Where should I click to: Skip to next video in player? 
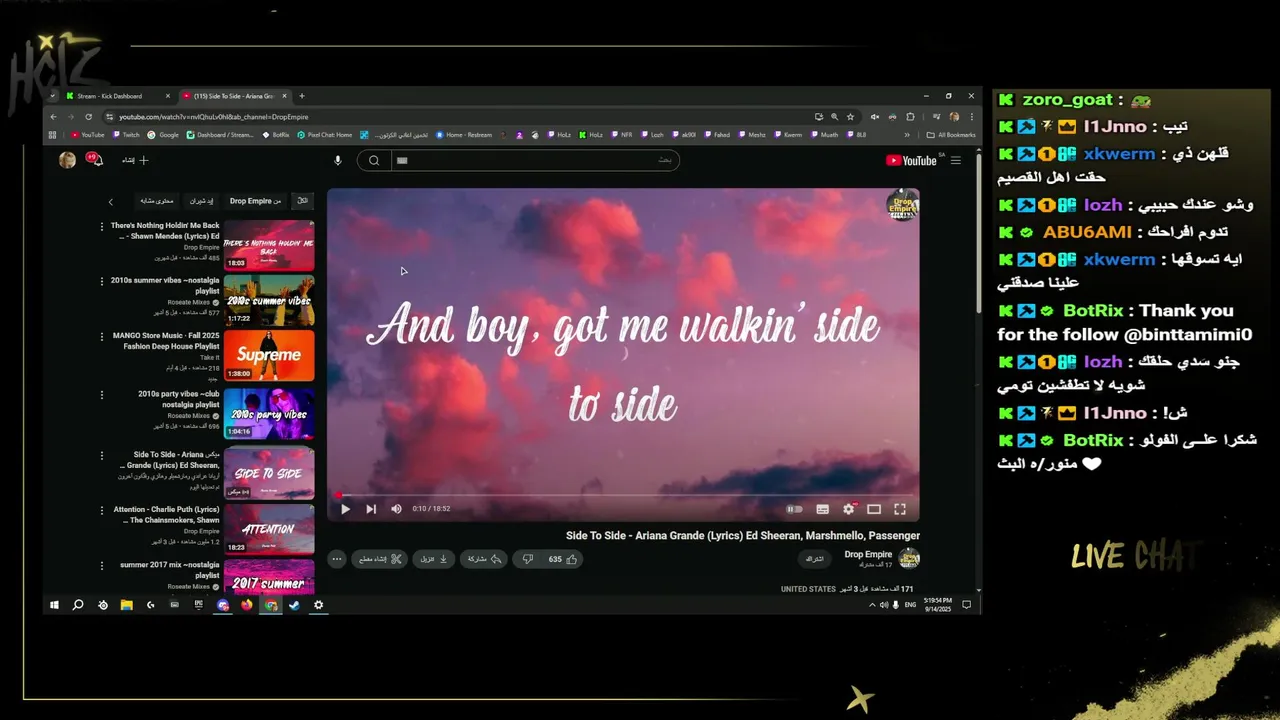[371, 509]
